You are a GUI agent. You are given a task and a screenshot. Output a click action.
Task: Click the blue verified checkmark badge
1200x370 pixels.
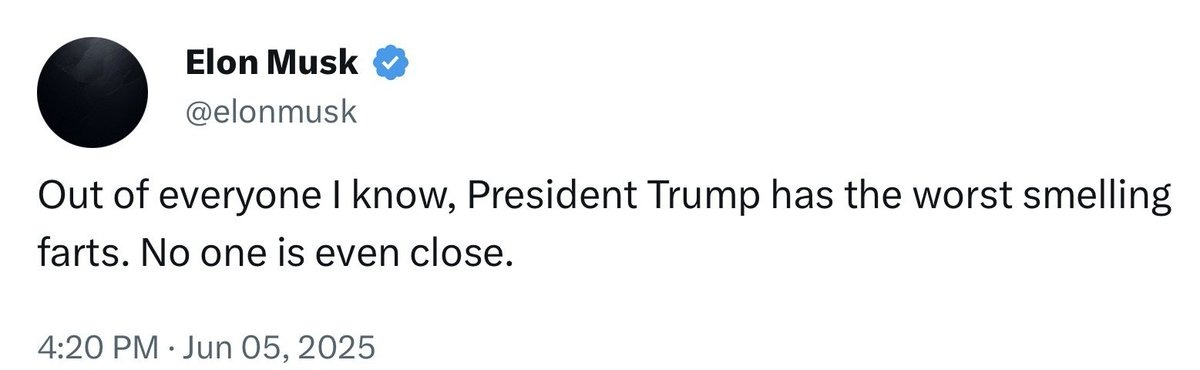tap(389, 65)
